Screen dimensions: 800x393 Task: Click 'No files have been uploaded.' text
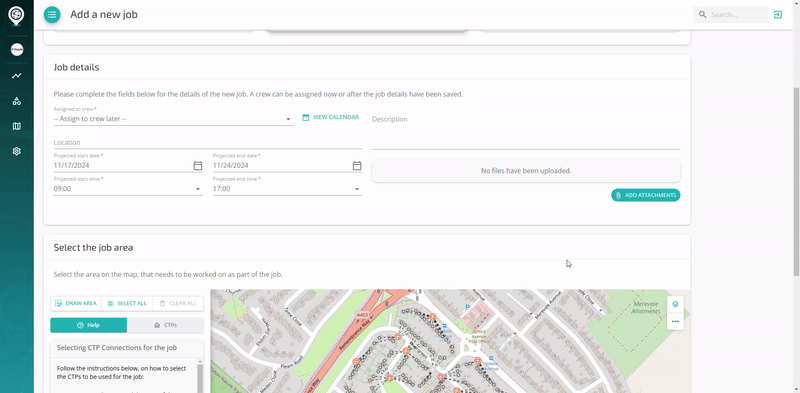pyautogui.click(x=526, y=171)
